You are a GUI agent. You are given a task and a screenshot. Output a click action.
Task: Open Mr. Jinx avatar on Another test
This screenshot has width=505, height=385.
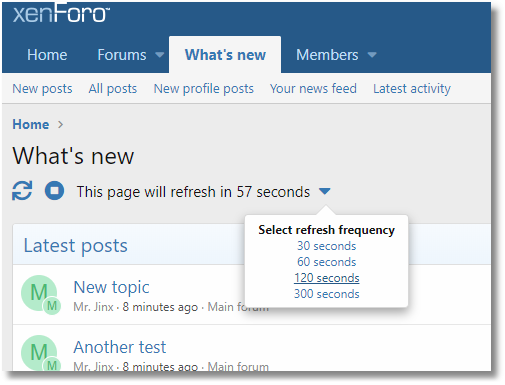click(x=39, y=353)
